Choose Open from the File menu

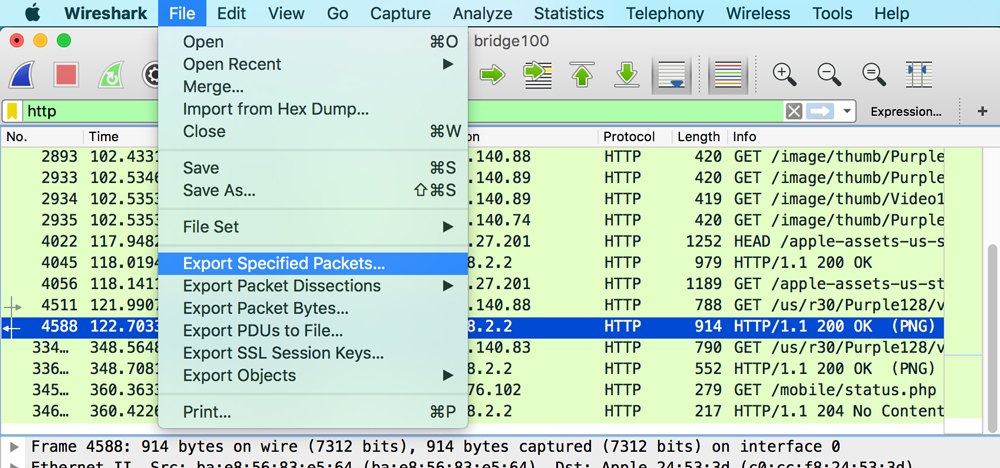click(313, 42)
